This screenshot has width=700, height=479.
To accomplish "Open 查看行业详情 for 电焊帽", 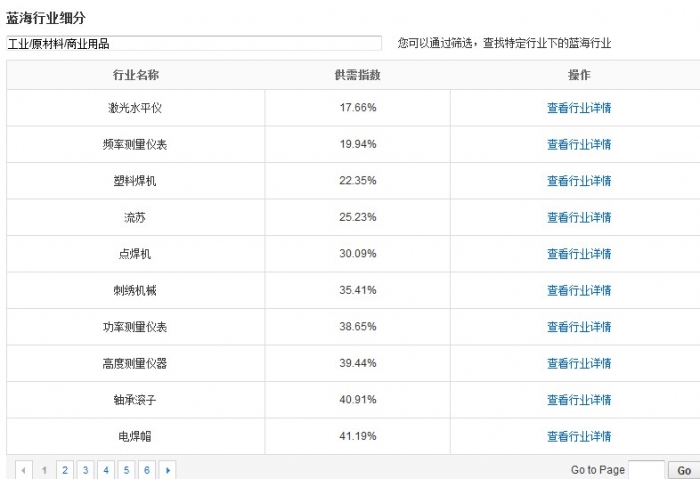I will tap(579, 436).
